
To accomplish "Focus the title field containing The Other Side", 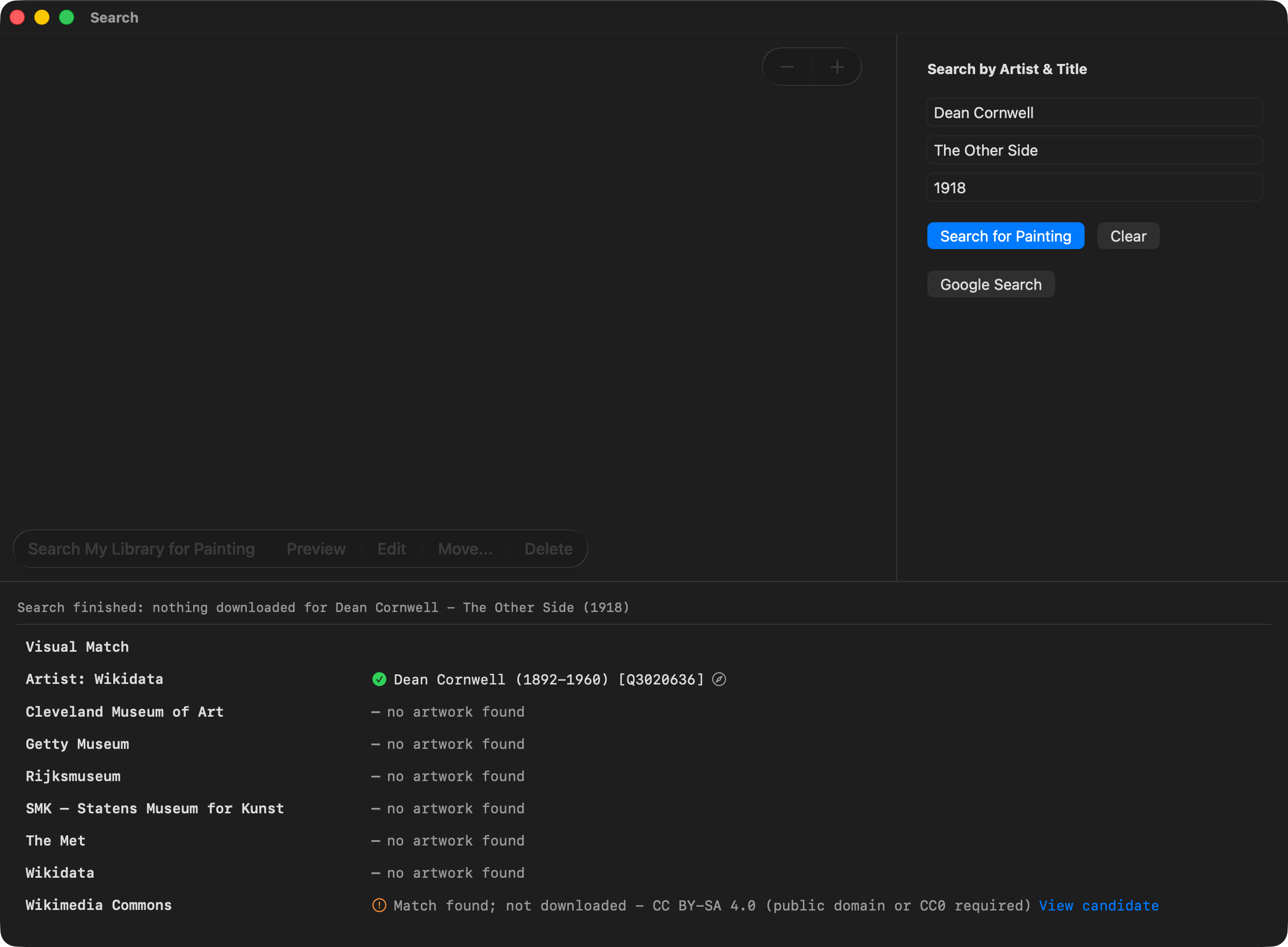I will pyautogui.click(x=1094, y=150).
